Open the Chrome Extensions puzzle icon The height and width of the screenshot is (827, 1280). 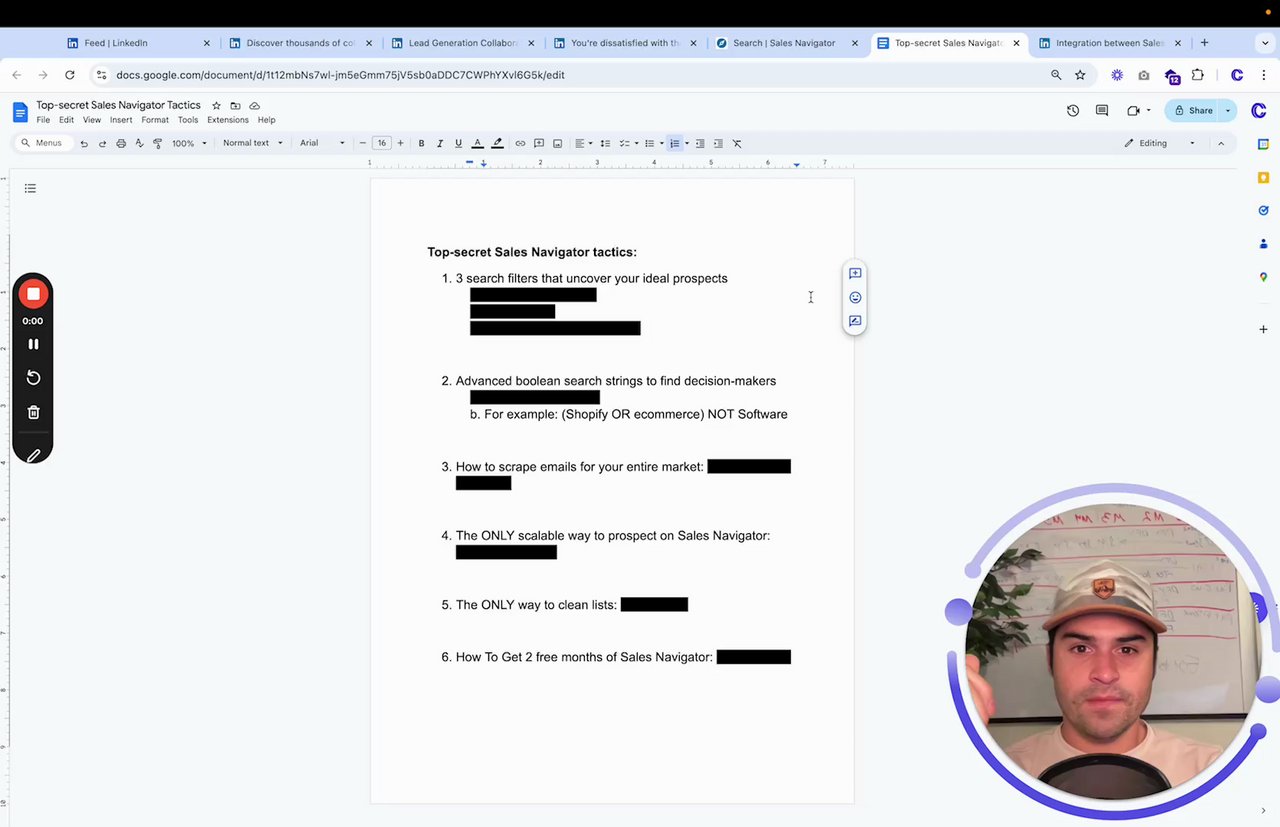click(x=1197, y=75)
